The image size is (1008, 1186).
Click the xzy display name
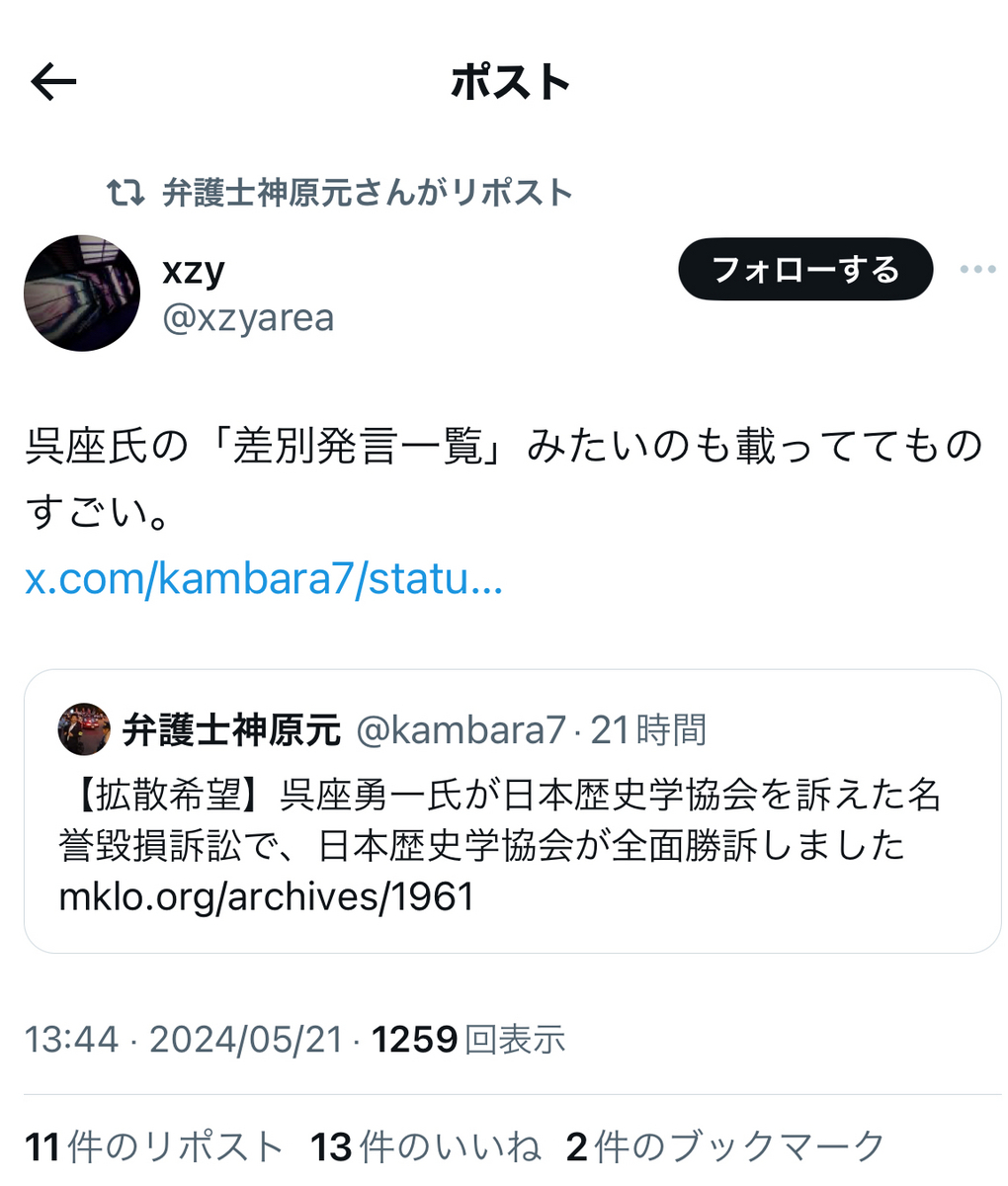(x=194, y=268)
